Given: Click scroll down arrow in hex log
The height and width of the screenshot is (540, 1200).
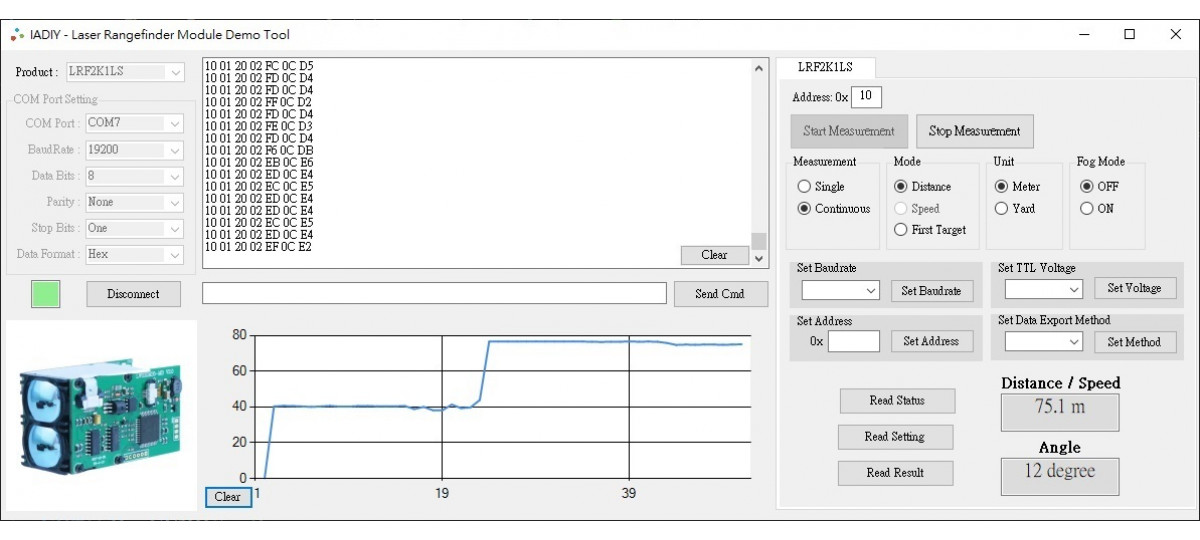Looking at the screenshot, I should (x=759, y=259).
